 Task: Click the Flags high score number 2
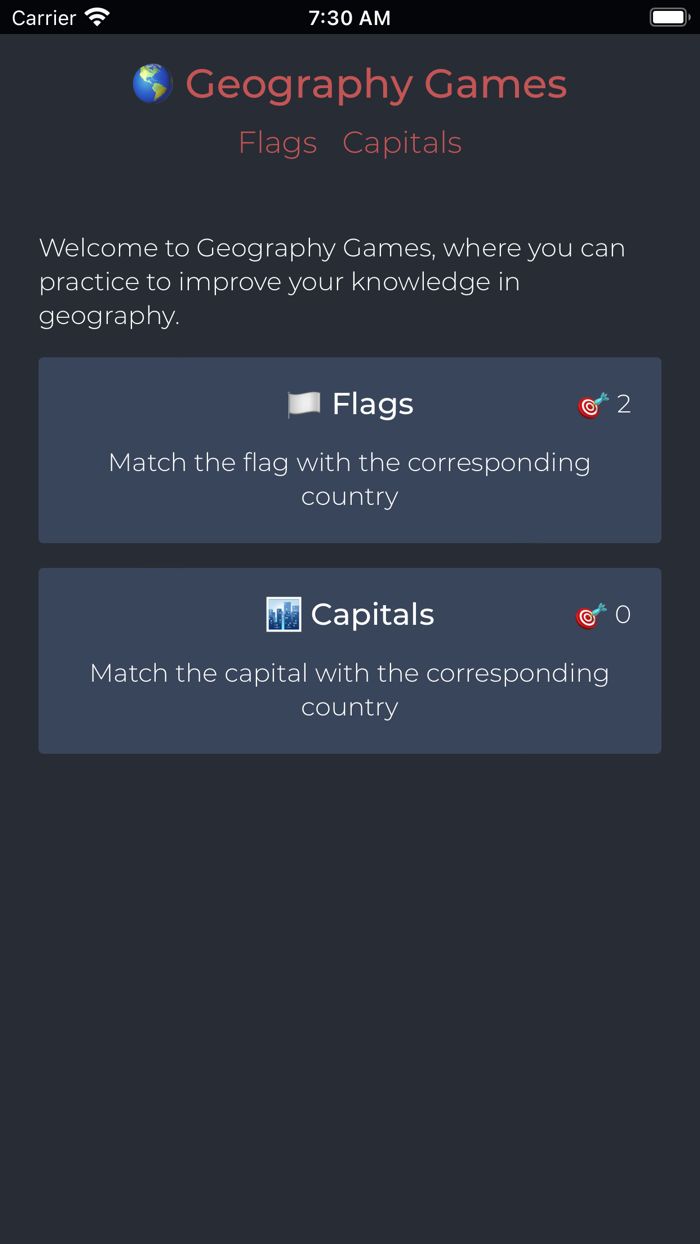point(624,404)
